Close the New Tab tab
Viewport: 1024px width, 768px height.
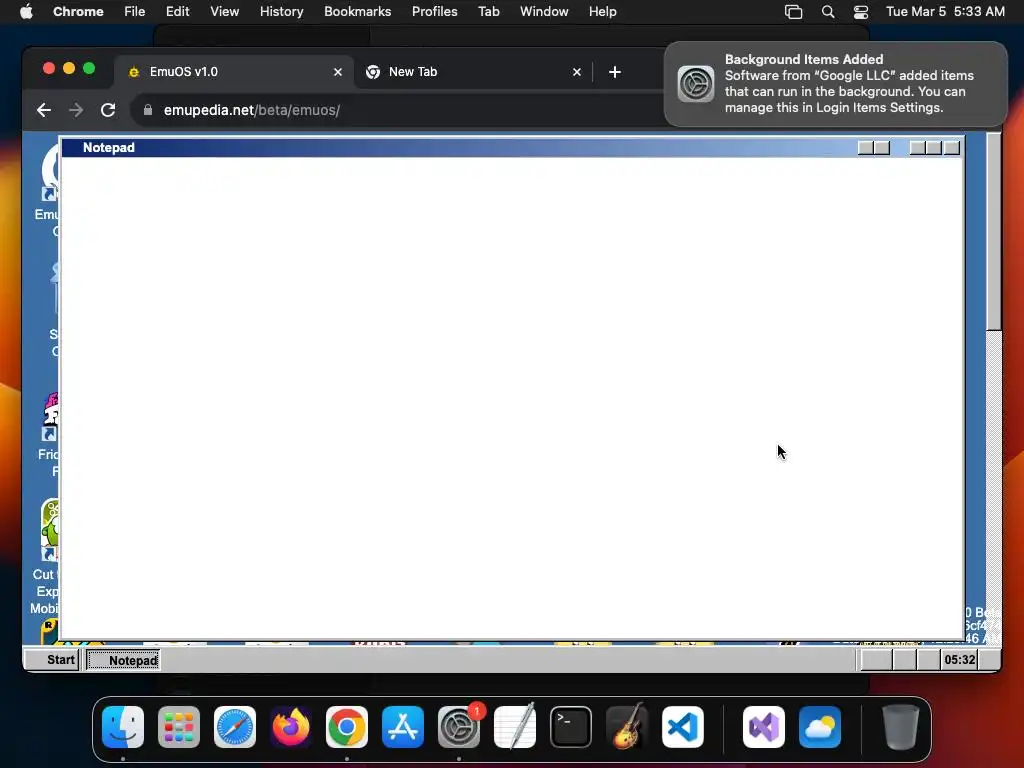(x=577, y=72)
